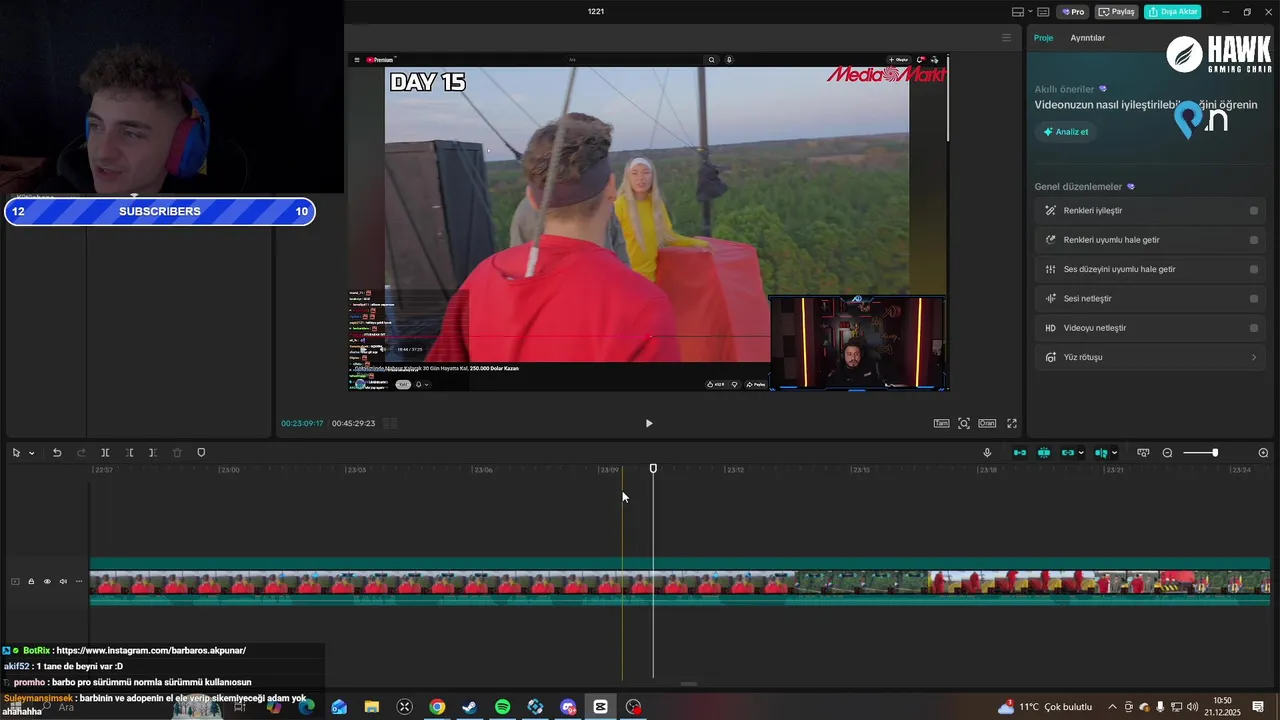Split clip at playhead

point(105,453)
